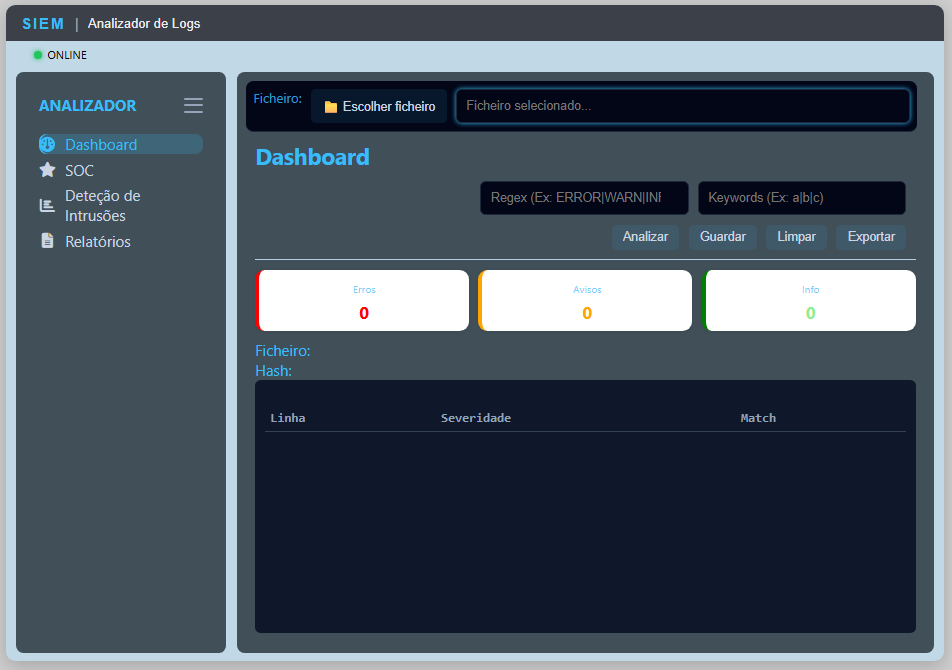
Task: Select the Erros counter card
Action: click(x=362, y=300)
